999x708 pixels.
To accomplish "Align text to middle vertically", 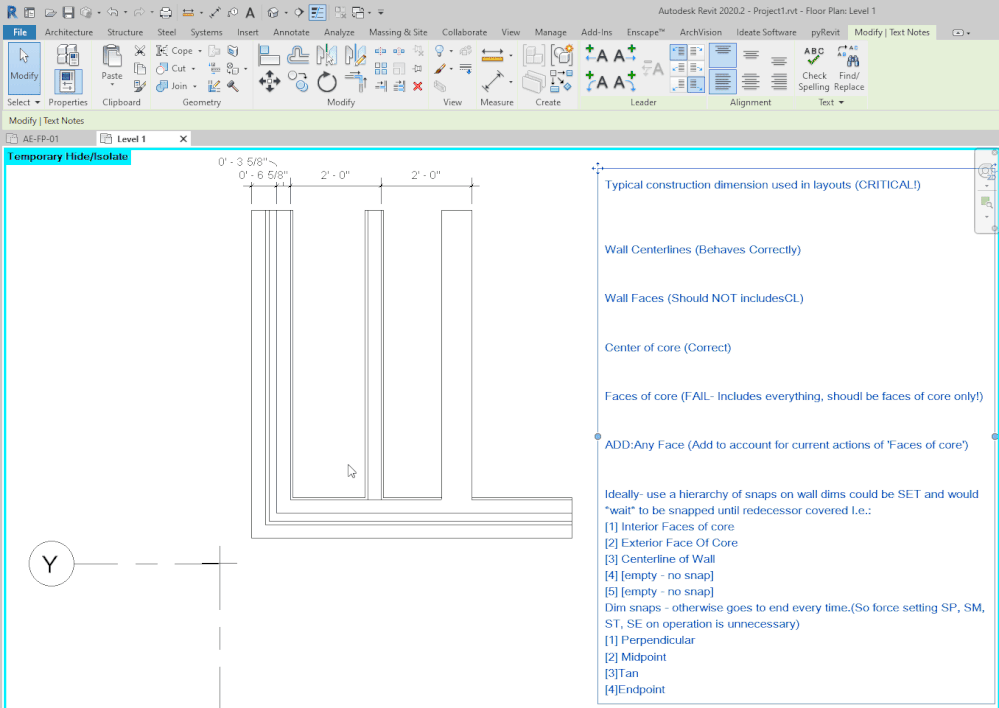I will [x=751, y=55].
